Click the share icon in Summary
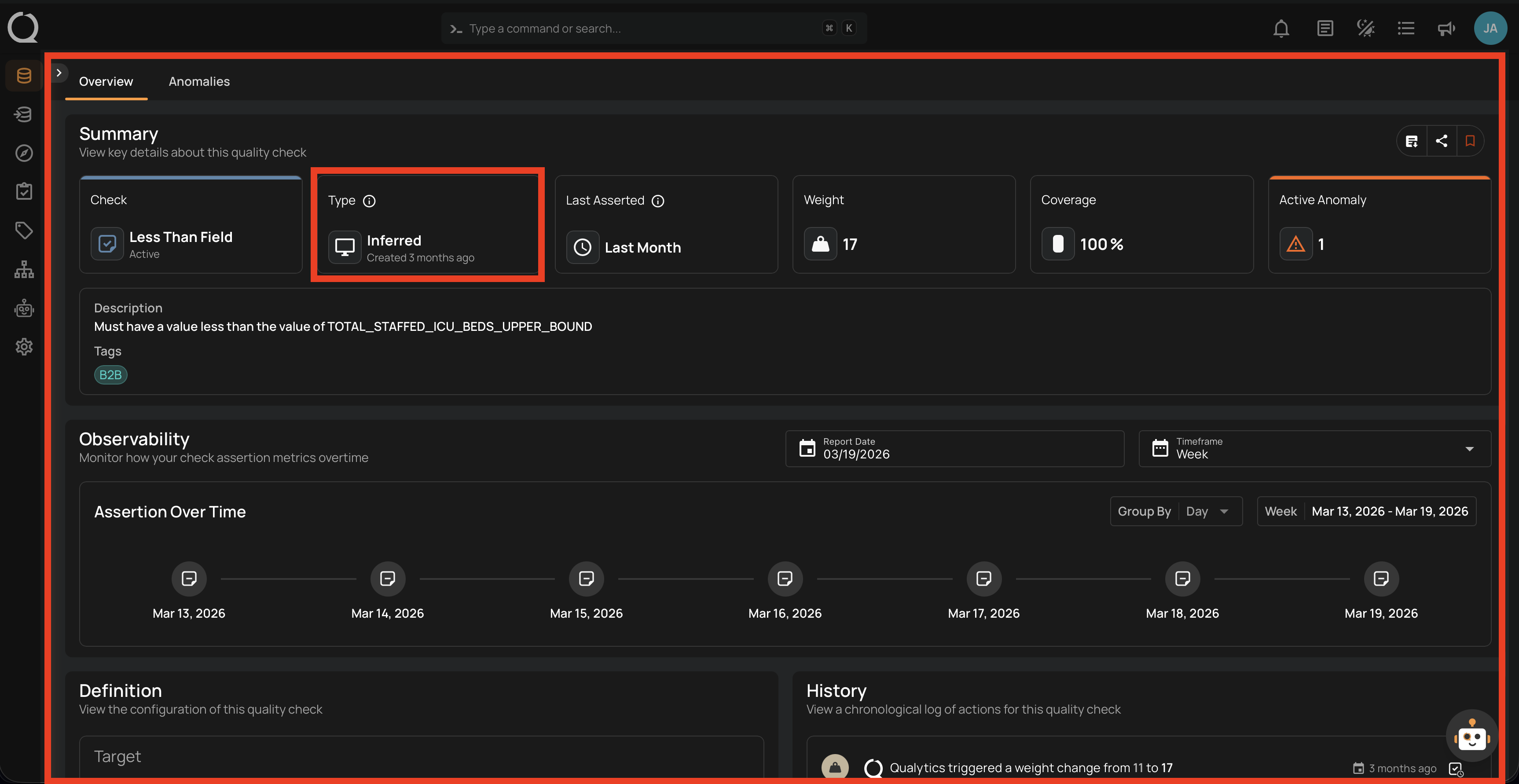The height and width of the screenshot is (784, 1519). [x=1441, y=141]
